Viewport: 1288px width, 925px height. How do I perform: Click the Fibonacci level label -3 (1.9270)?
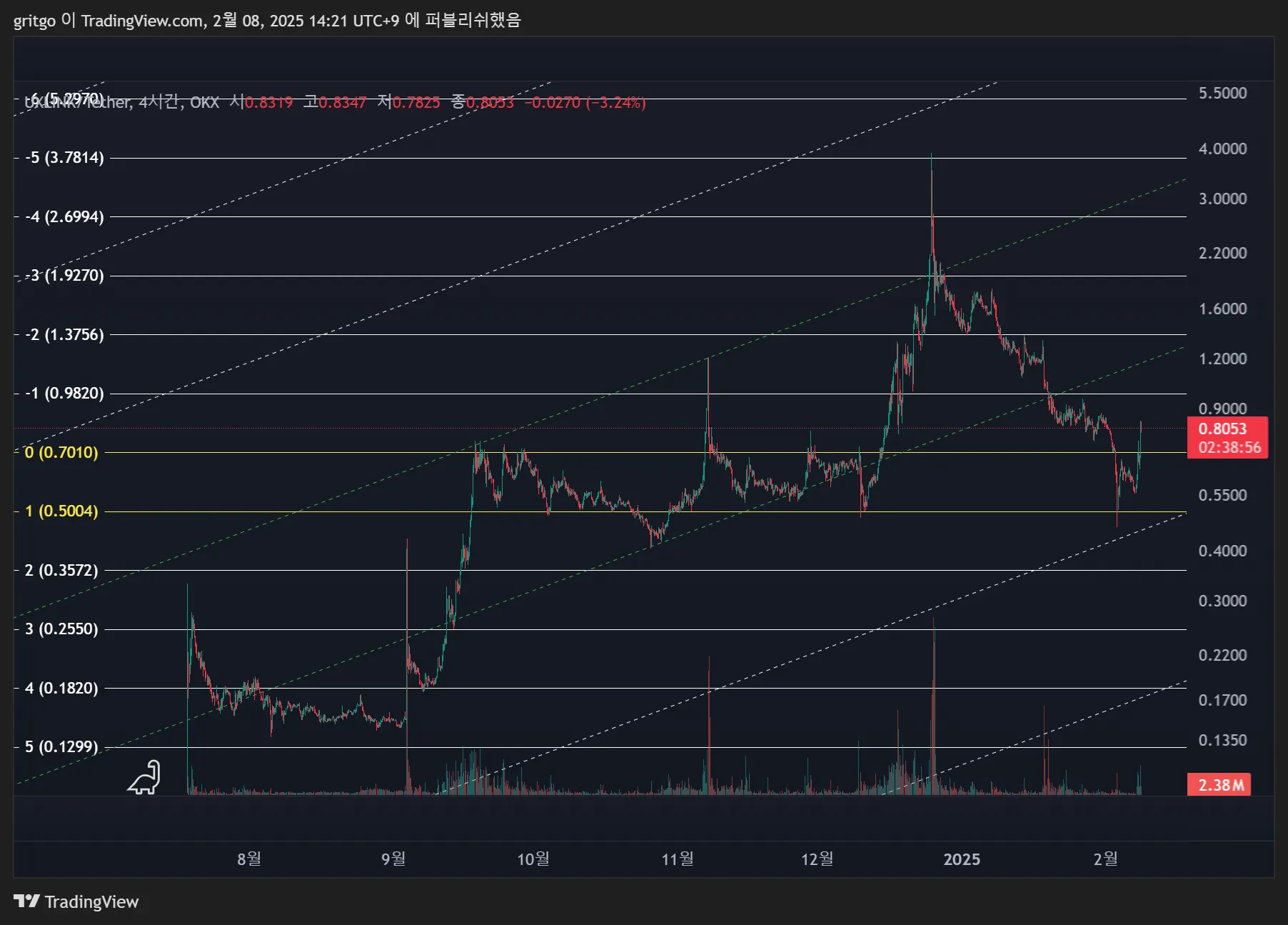pyautogui.click(x=64, y=275)
